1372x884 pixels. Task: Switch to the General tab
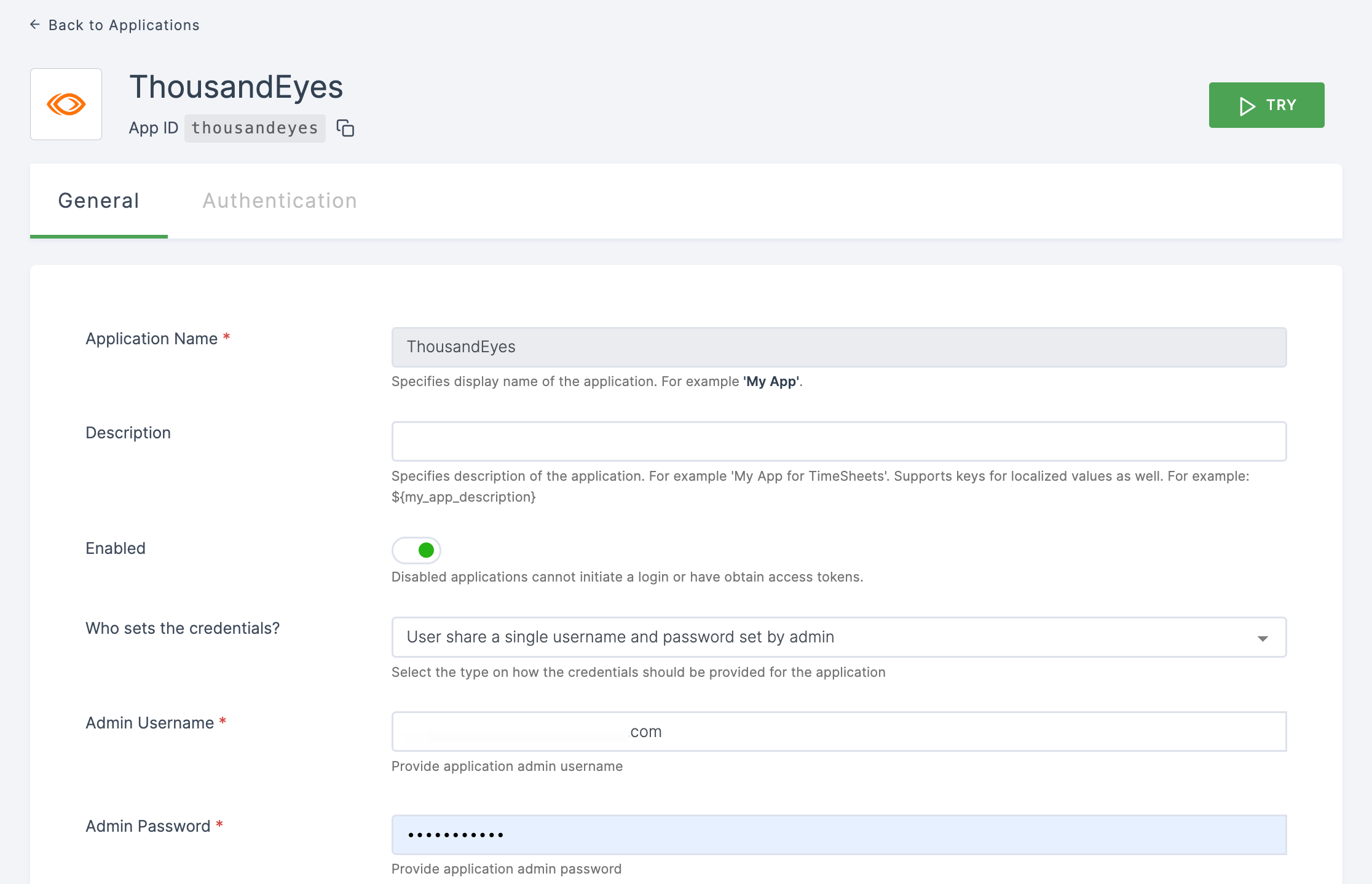[99, 201]
